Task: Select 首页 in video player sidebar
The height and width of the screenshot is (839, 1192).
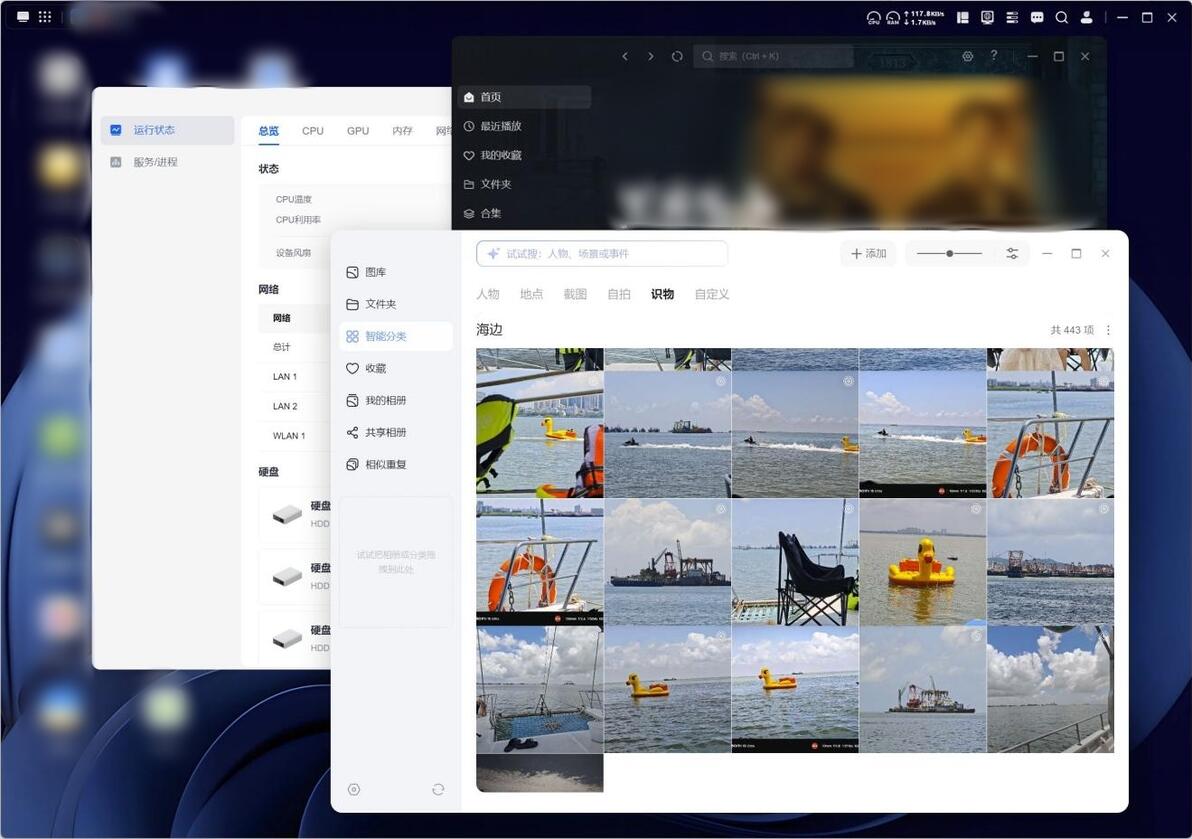Action: pos(525,97)
